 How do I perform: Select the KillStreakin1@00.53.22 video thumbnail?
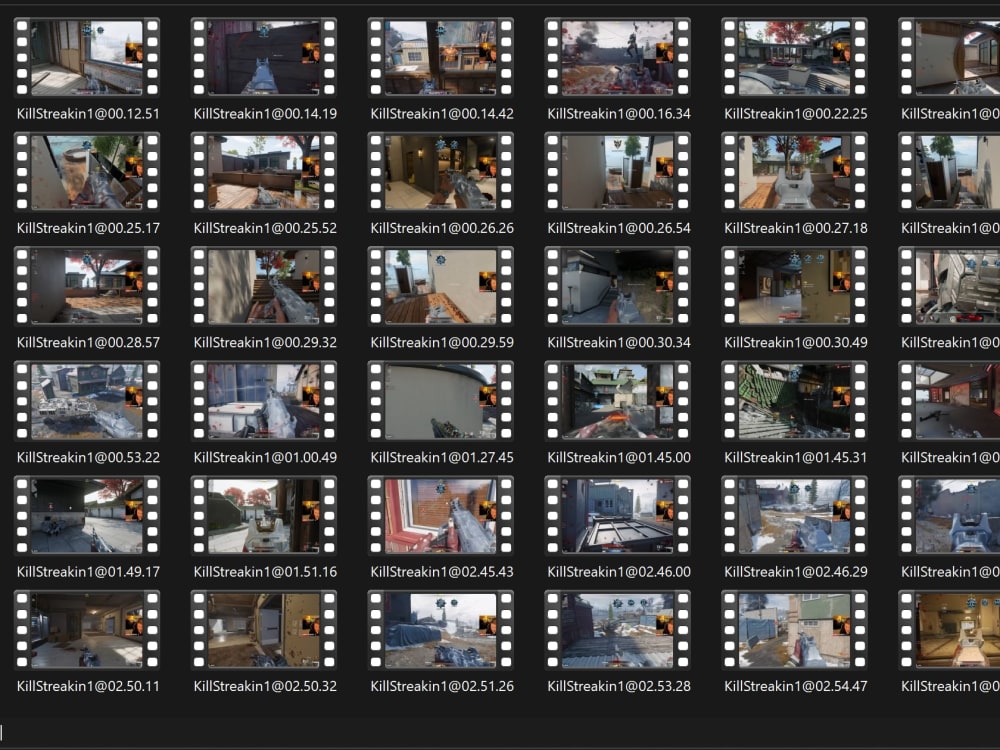pos(87,401)
